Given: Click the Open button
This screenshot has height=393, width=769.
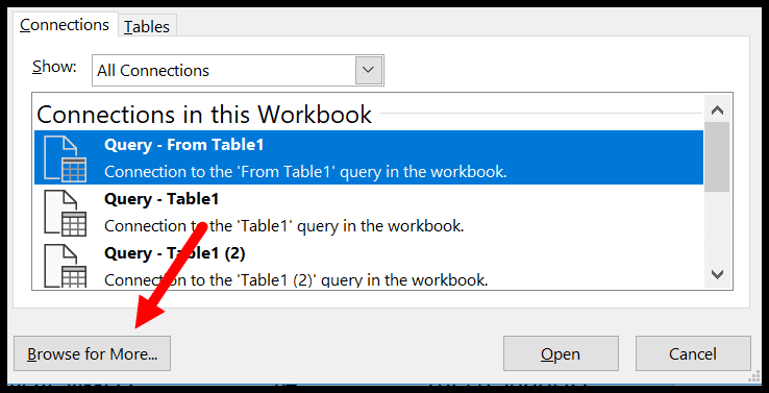Looking at the screenshot, I should 561,354.
